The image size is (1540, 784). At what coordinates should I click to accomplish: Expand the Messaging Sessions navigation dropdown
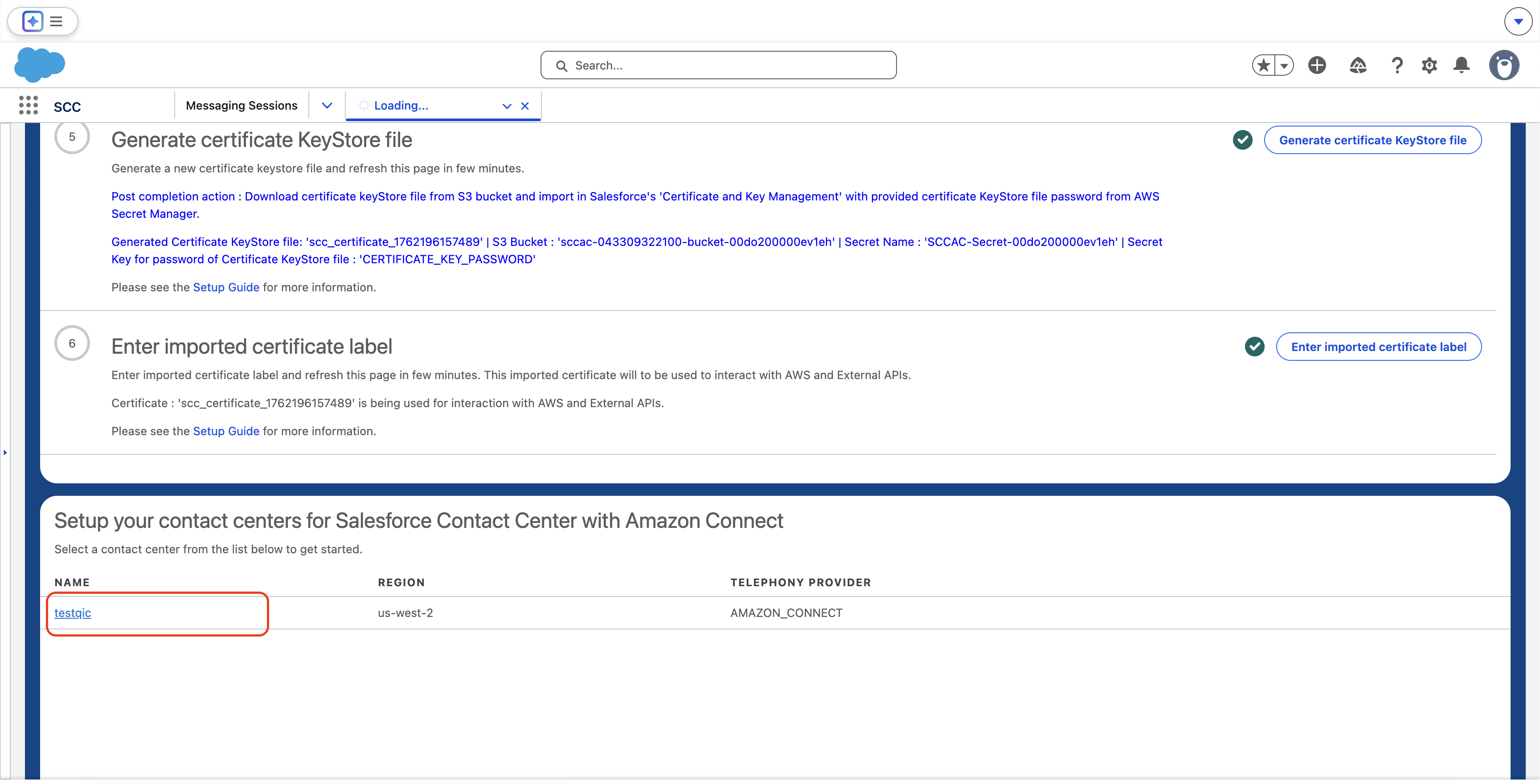pyautogui.click(x=327, y=106)
